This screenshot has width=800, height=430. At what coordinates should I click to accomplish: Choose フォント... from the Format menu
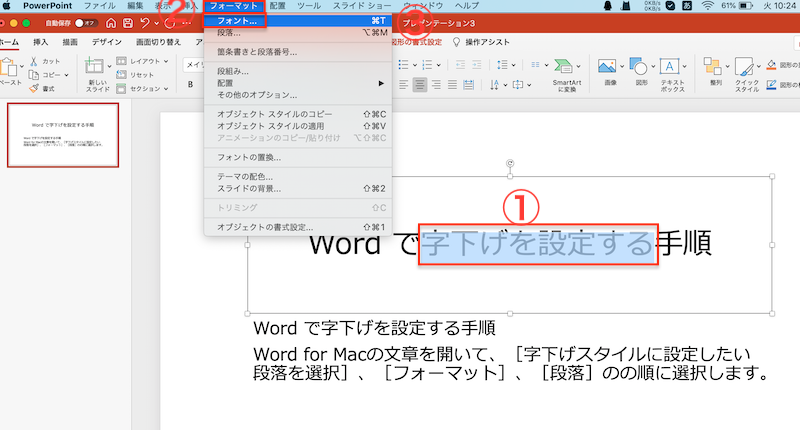click(x=297, y=21)
